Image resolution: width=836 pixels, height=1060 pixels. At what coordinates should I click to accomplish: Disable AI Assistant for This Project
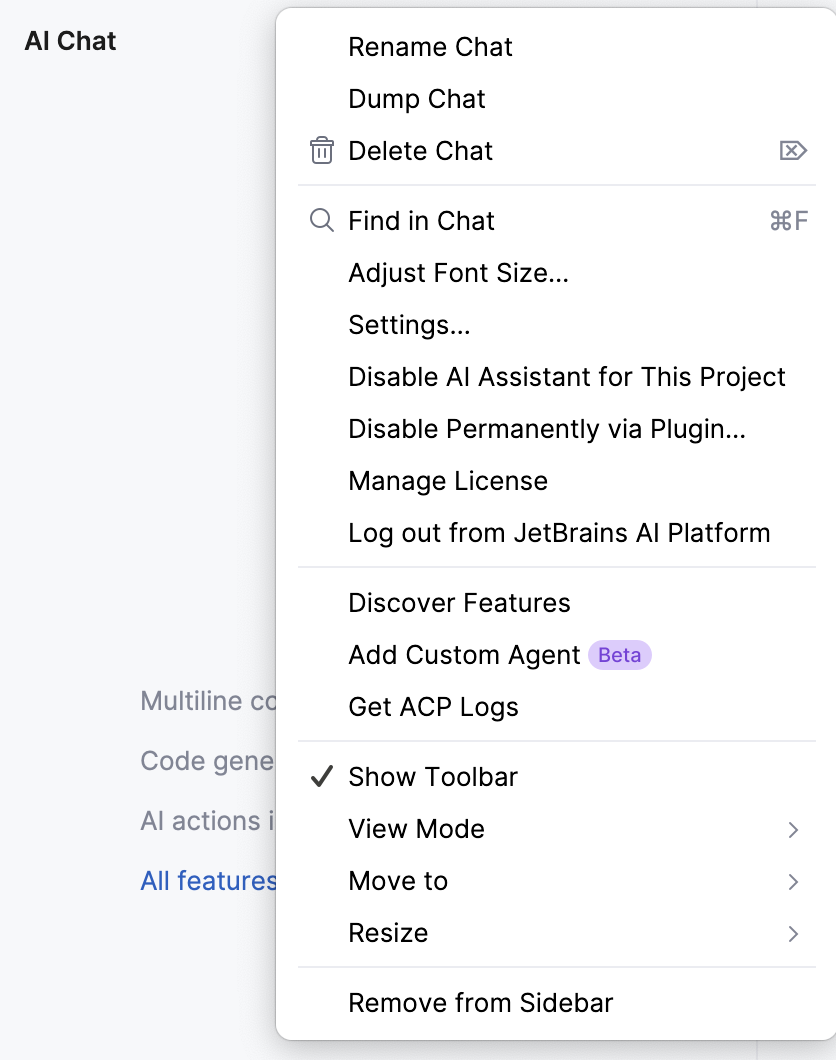(567, 376)
